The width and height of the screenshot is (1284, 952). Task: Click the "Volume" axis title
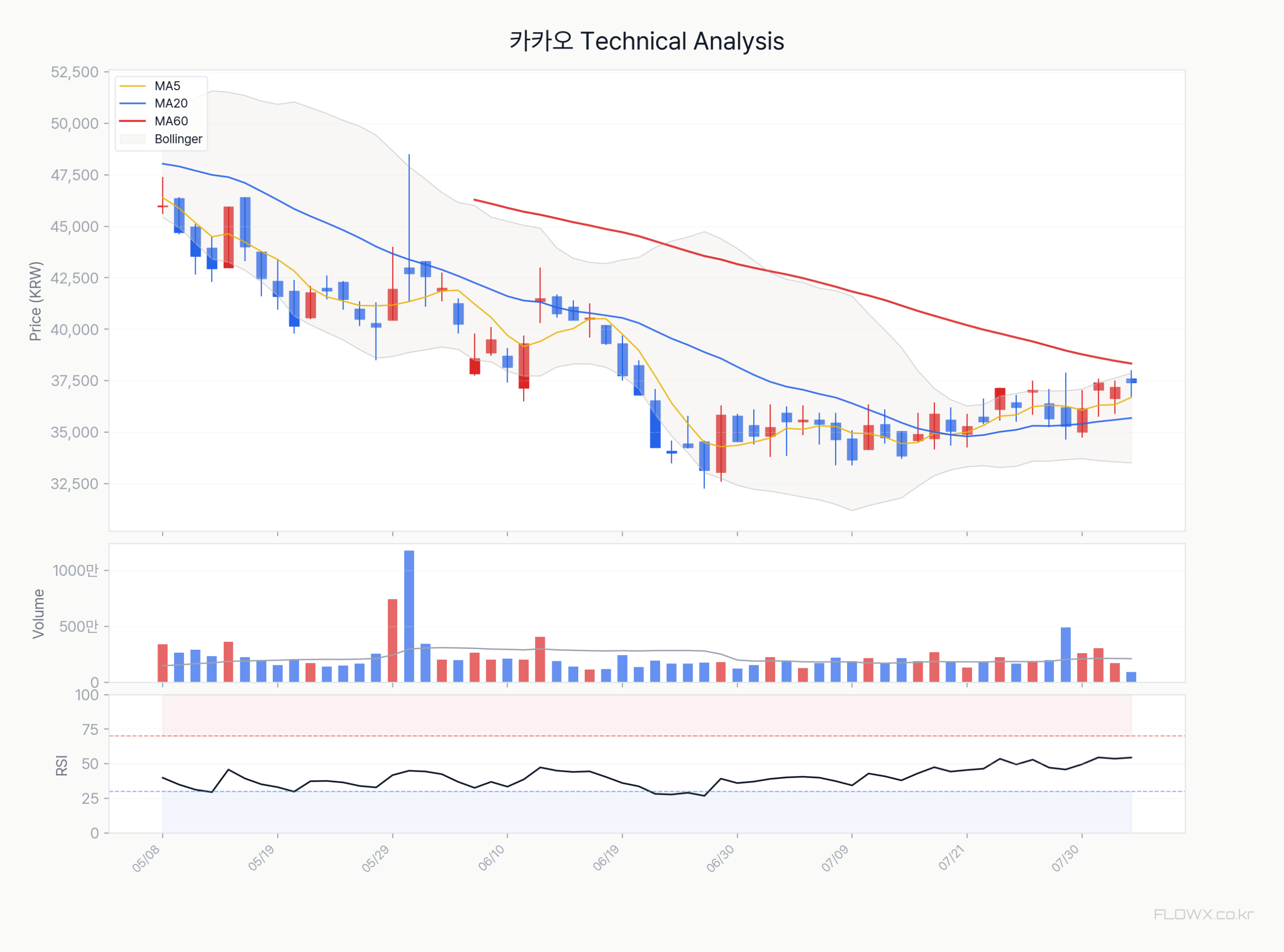39,614
